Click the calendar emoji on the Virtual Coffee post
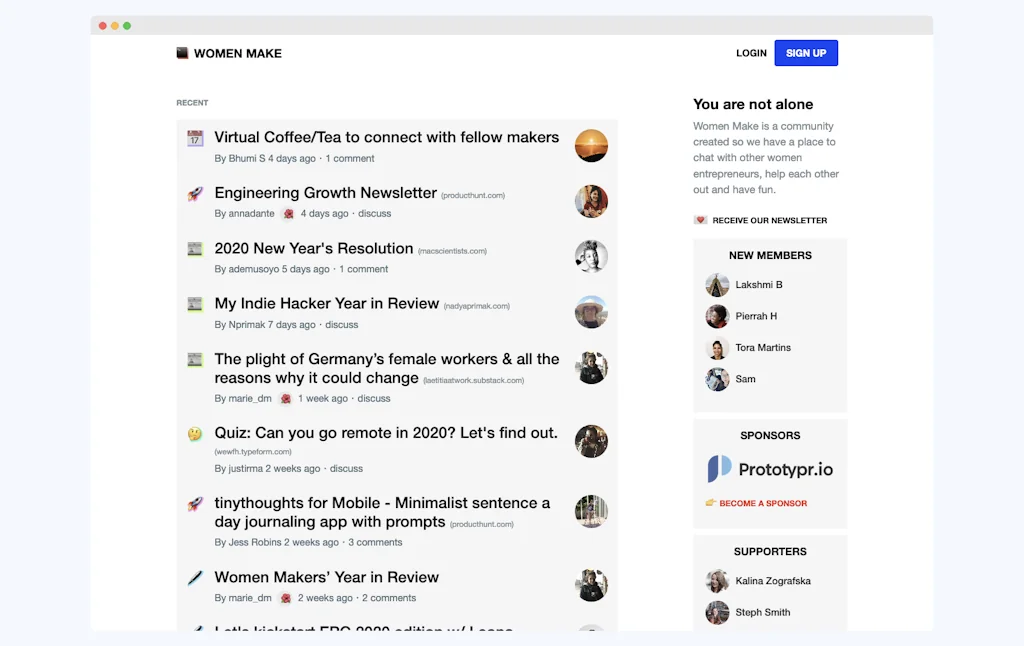1024x646 pixels. coord(195,137)
